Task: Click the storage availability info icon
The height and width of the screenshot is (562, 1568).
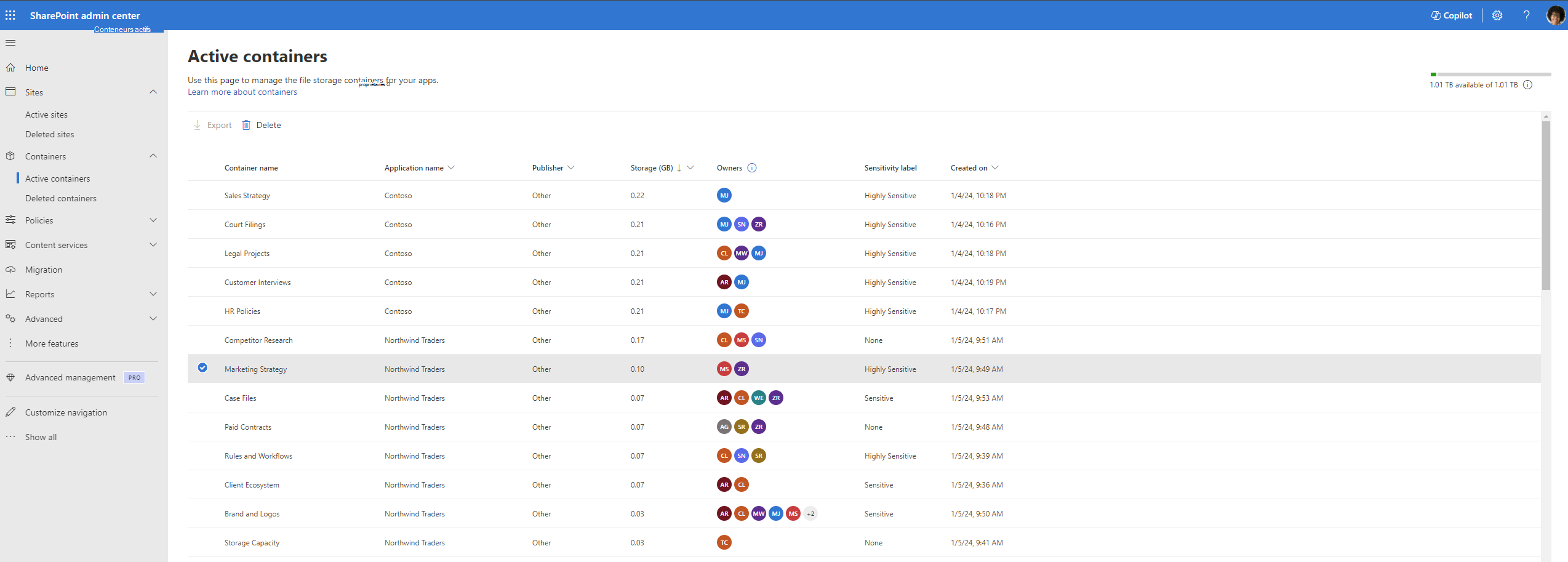Action: click(x=1527, y=85)
